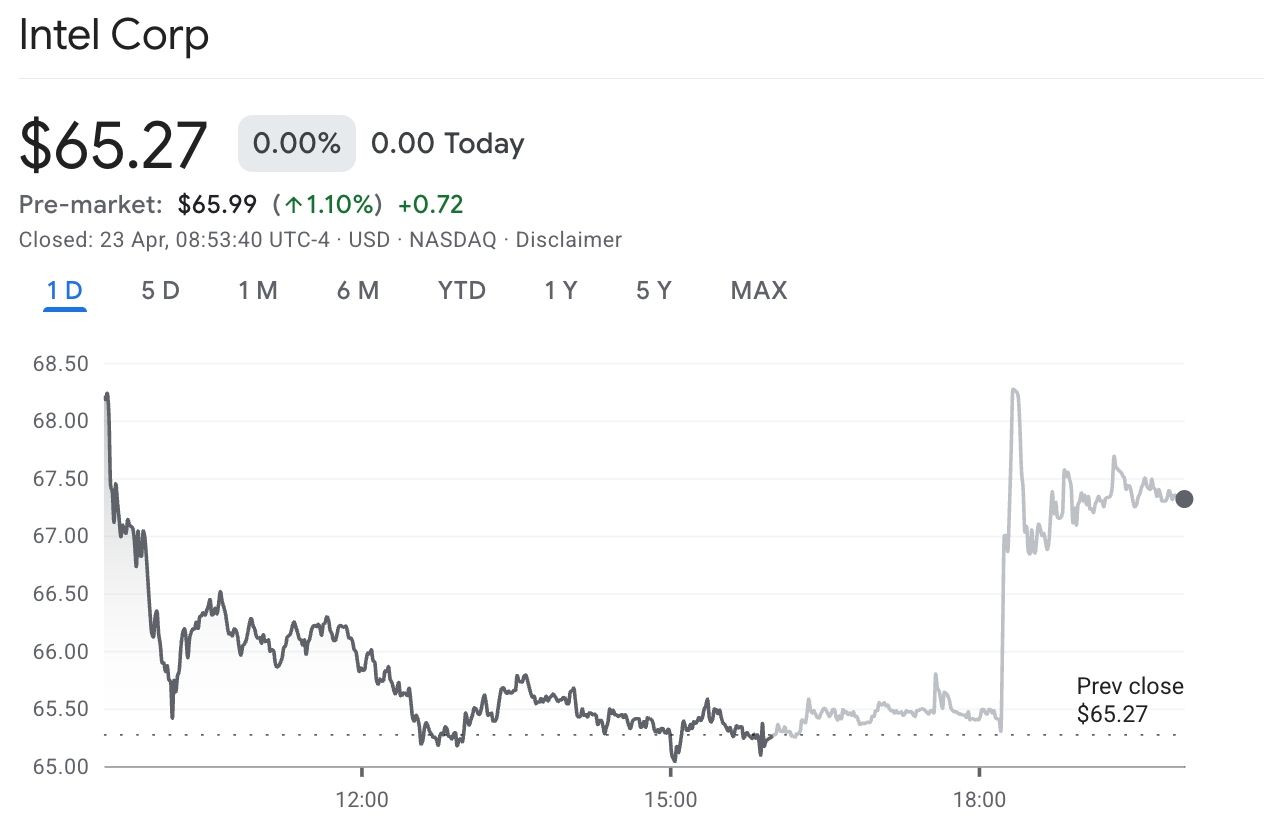This screenshot has height=840, width=1264.
Task: Select the YTD range tab
Action: (x=462, y=291)
